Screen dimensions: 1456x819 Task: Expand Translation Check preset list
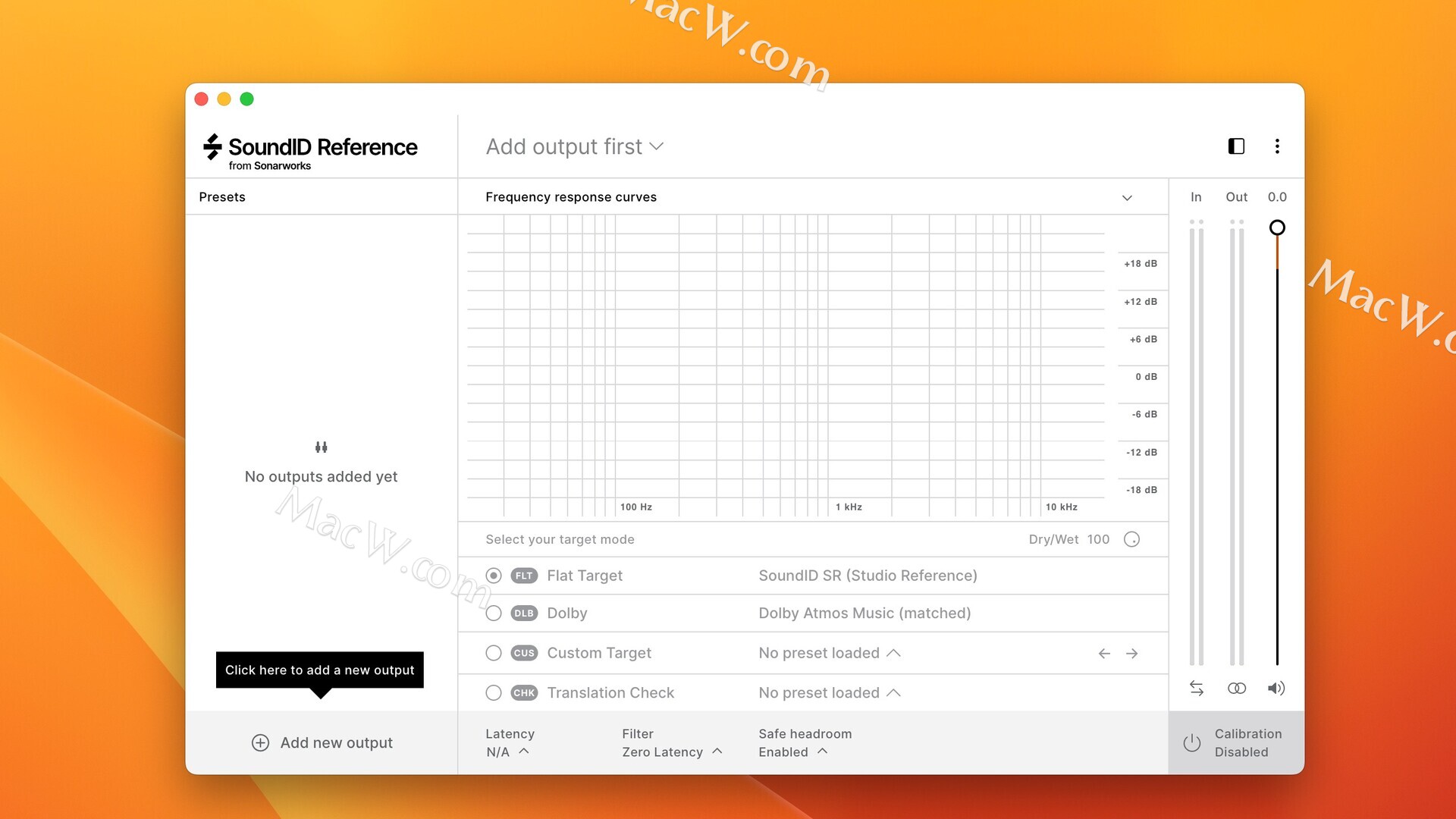[830, 693]
